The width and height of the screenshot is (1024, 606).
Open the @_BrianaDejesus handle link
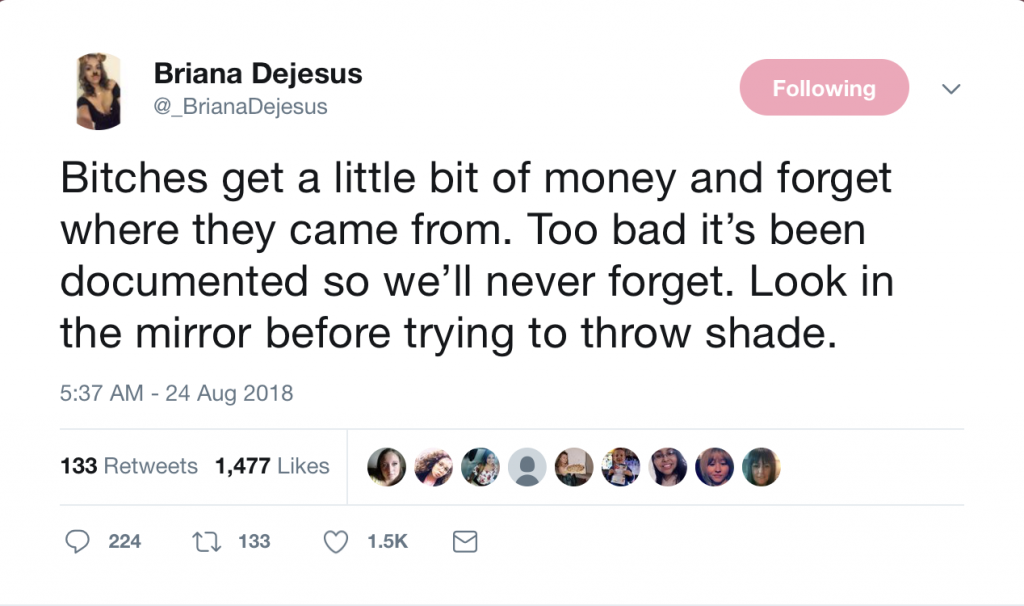[x=240, y=106]
